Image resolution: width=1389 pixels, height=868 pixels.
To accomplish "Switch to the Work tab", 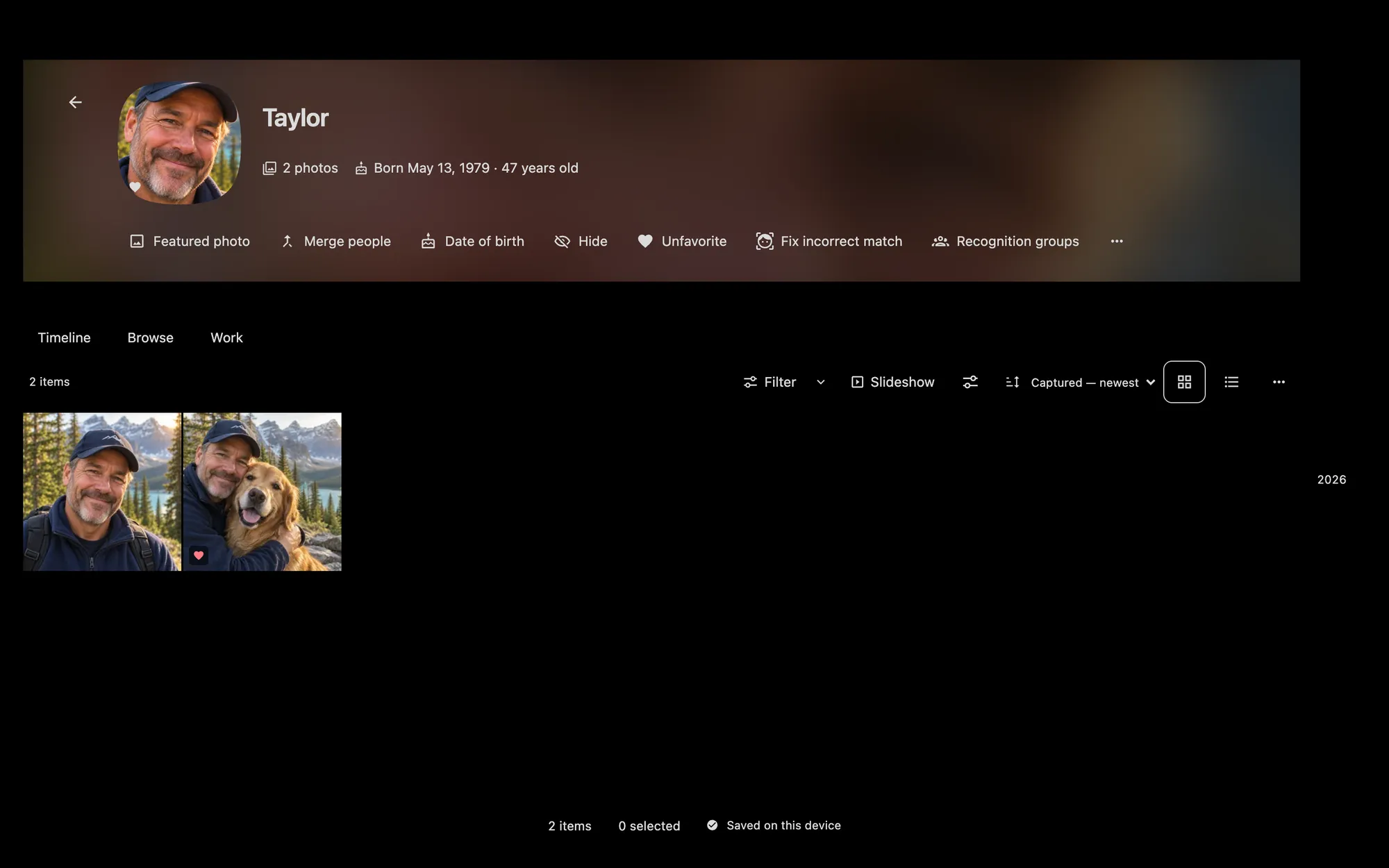I will [x=226, y=337].
